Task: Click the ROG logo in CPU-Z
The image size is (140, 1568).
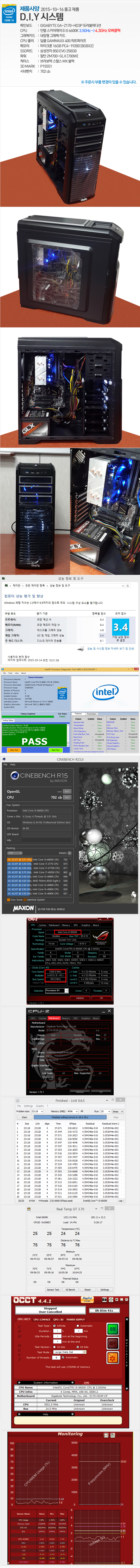Action: coord(100,937)
